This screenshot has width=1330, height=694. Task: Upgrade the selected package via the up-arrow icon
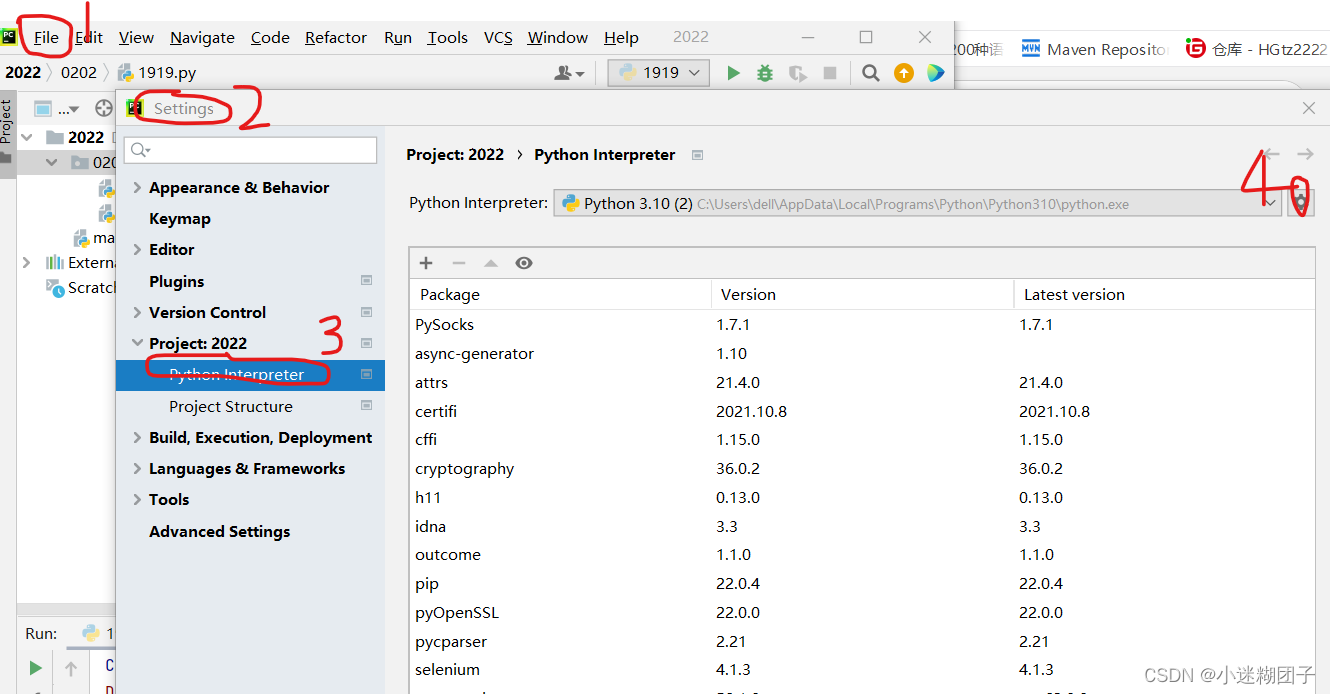(491, 262)
